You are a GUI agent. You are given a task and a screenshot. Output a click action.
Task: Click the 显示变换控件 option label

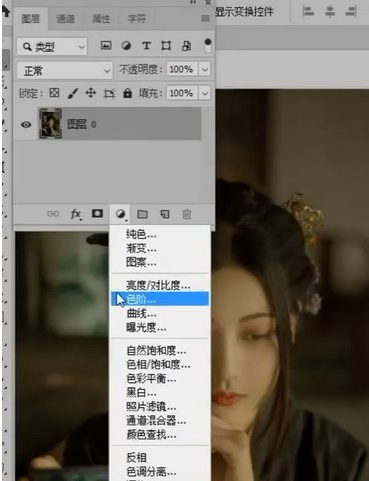(x=244, y=12)
